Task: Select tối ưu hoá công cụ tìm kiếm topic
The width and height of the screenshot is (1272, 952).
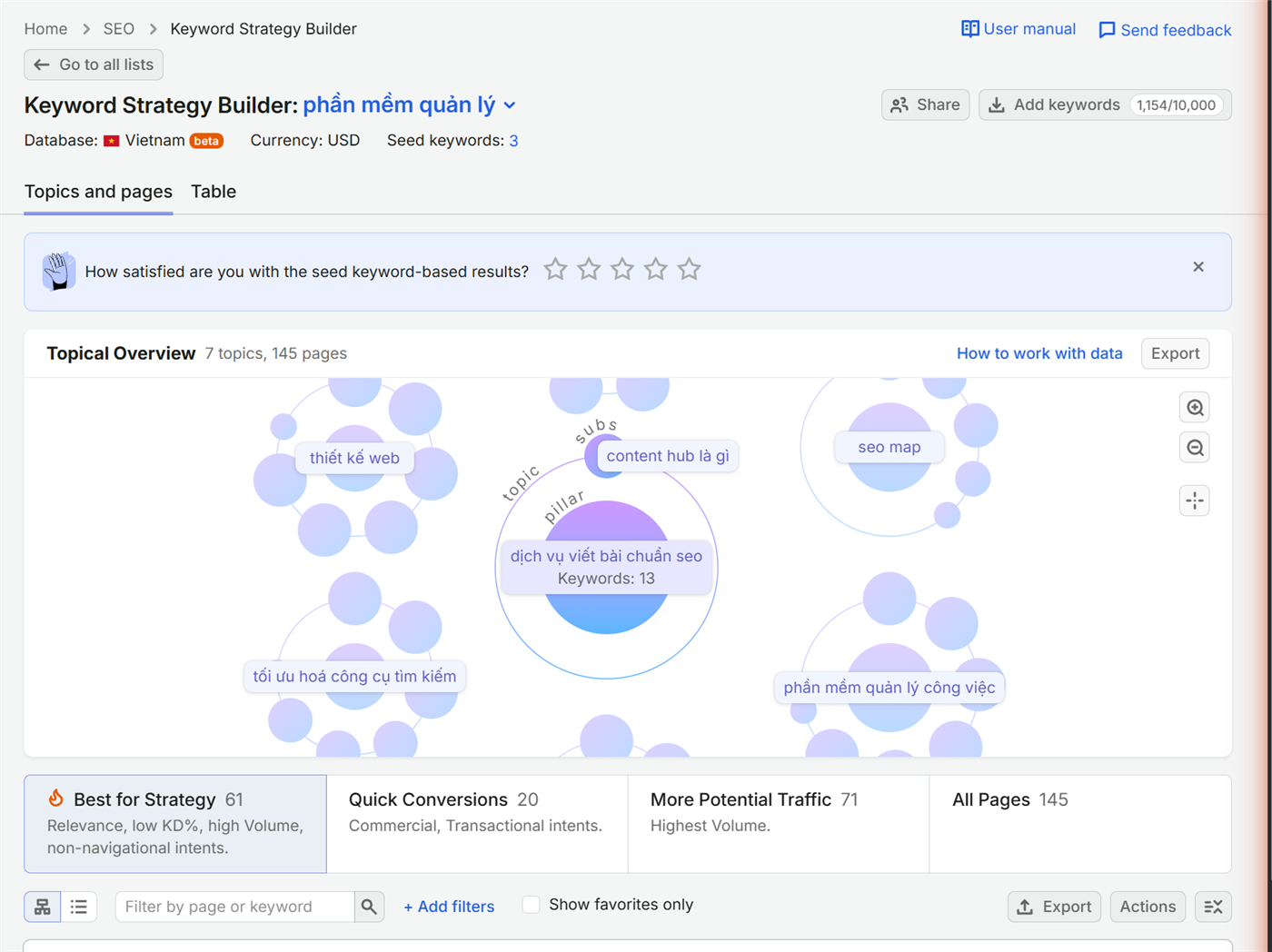Action: 354,676
